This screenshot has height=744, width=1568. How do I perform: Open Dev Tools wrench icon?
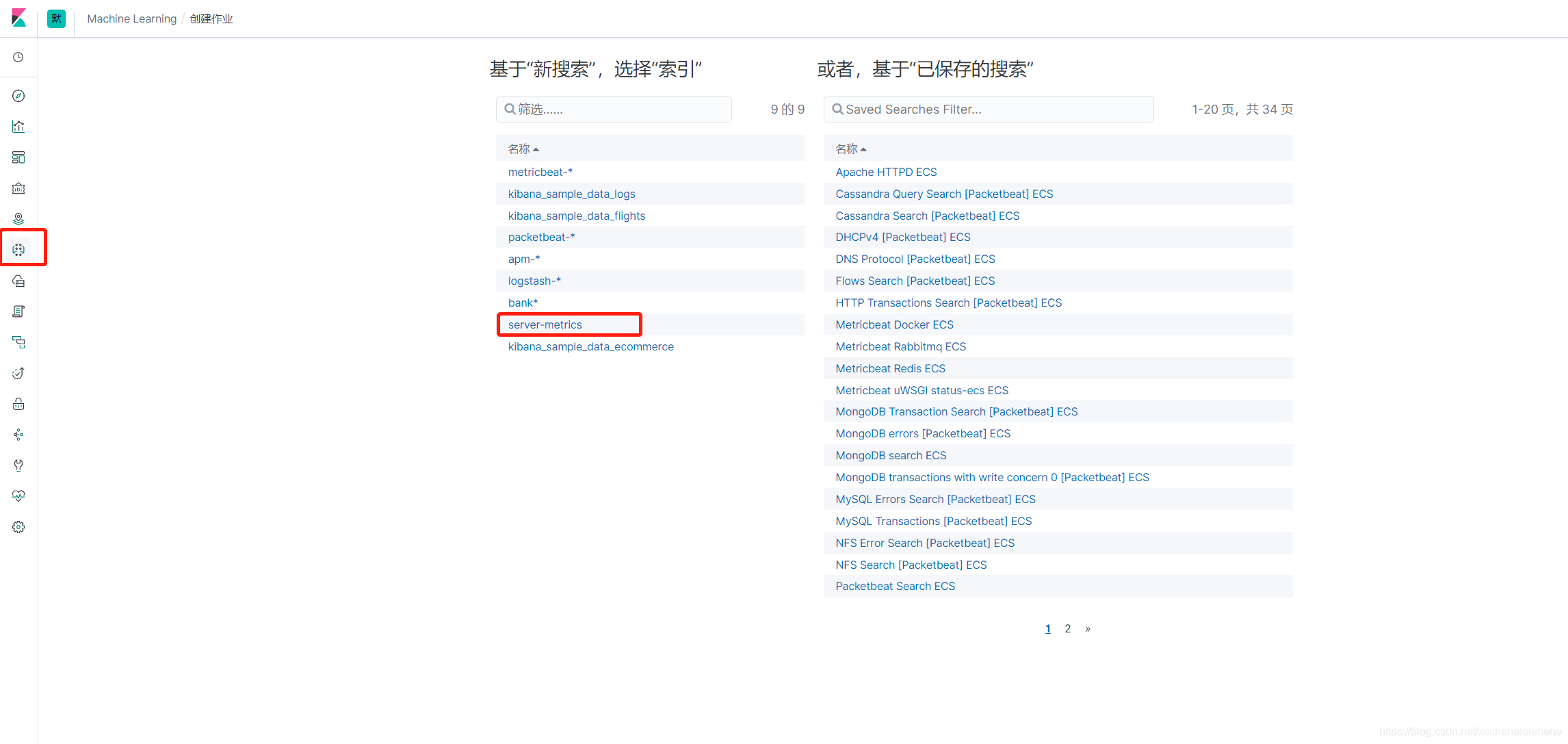tap(18, 465)
